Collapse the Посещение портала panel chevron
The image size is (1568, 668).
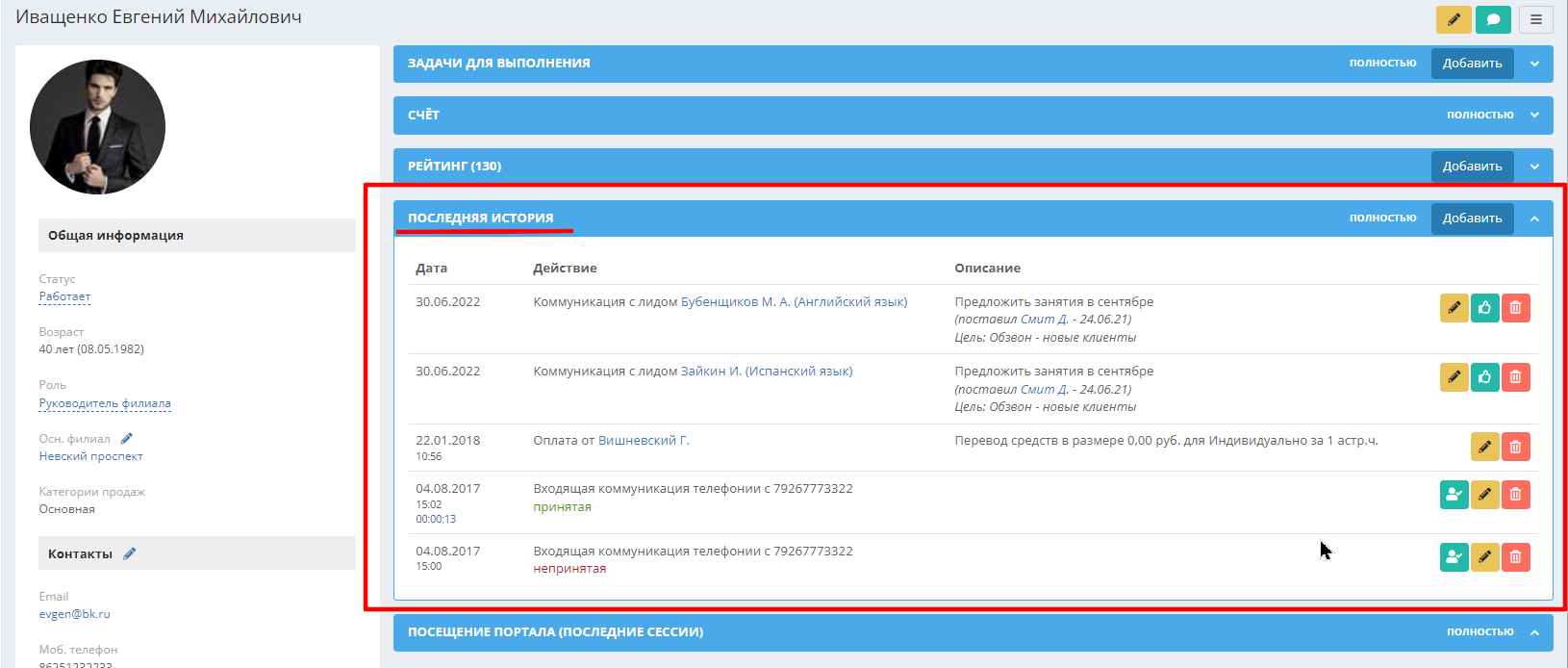[1534, 632]
